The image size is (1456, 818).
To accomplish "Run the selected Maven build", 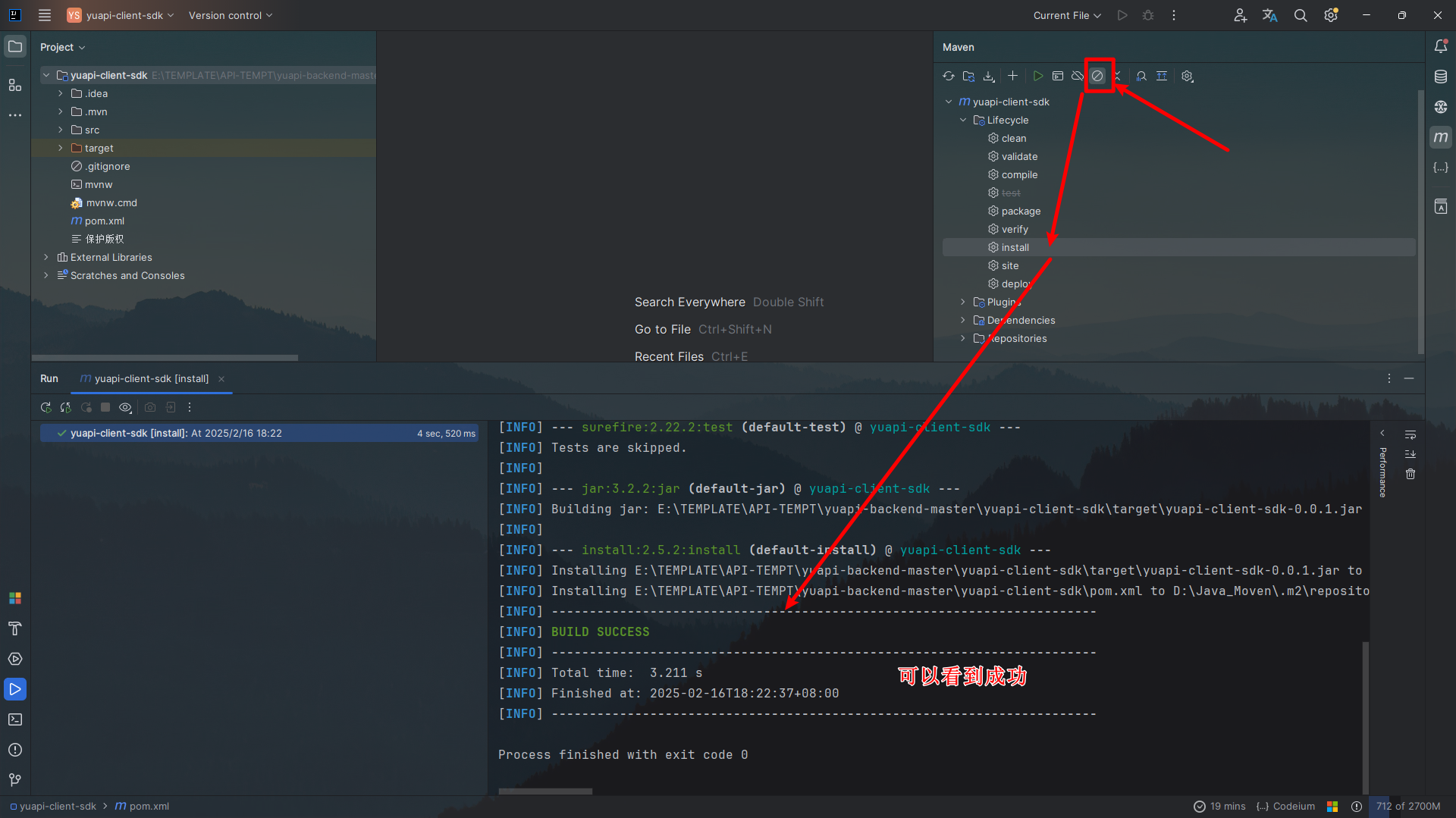I will [x=1038, y=76].
